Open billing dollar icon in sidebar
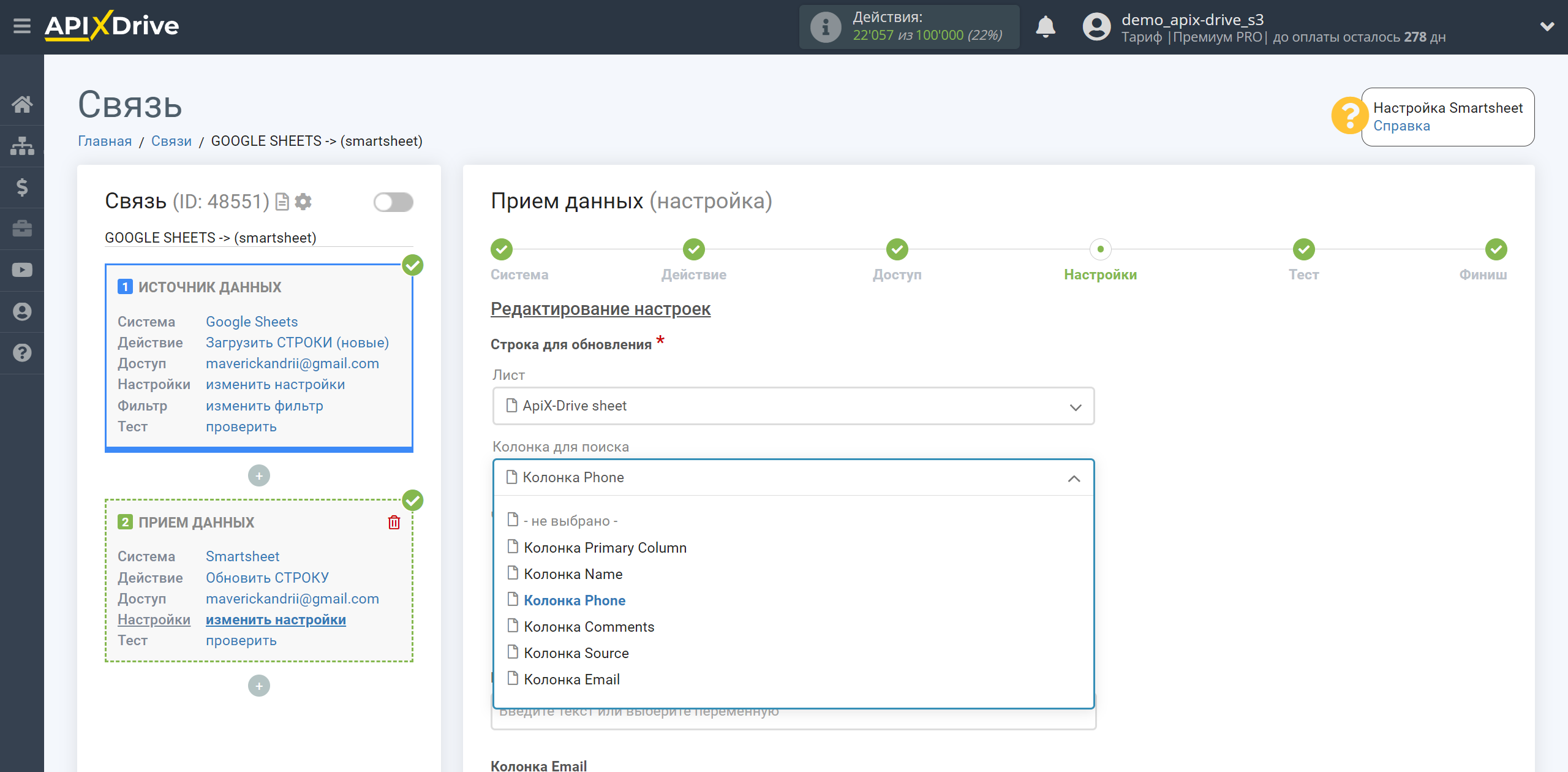 point(22,187)
